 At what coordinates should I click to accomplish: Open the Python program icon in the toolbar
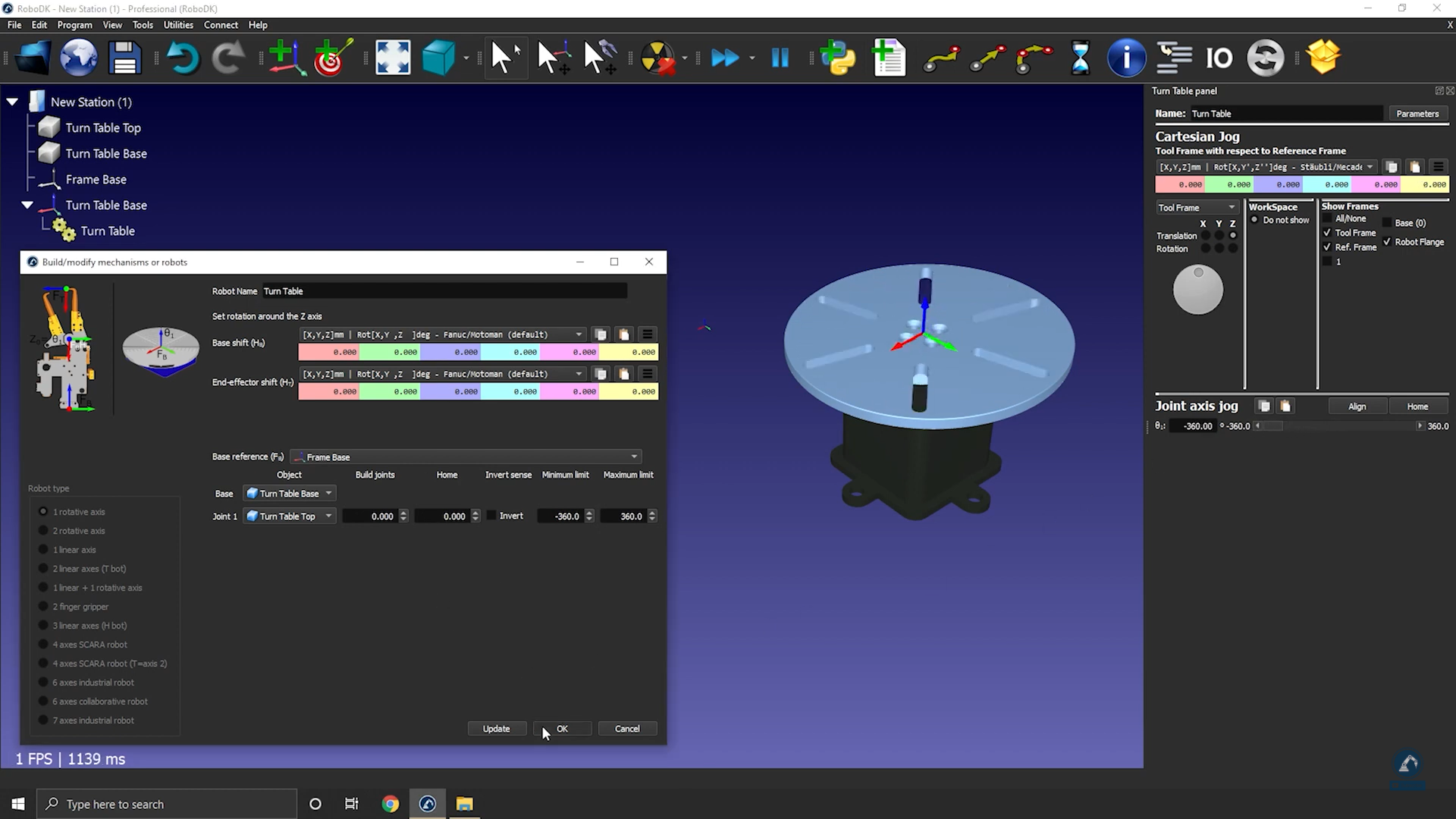[839, 58]
